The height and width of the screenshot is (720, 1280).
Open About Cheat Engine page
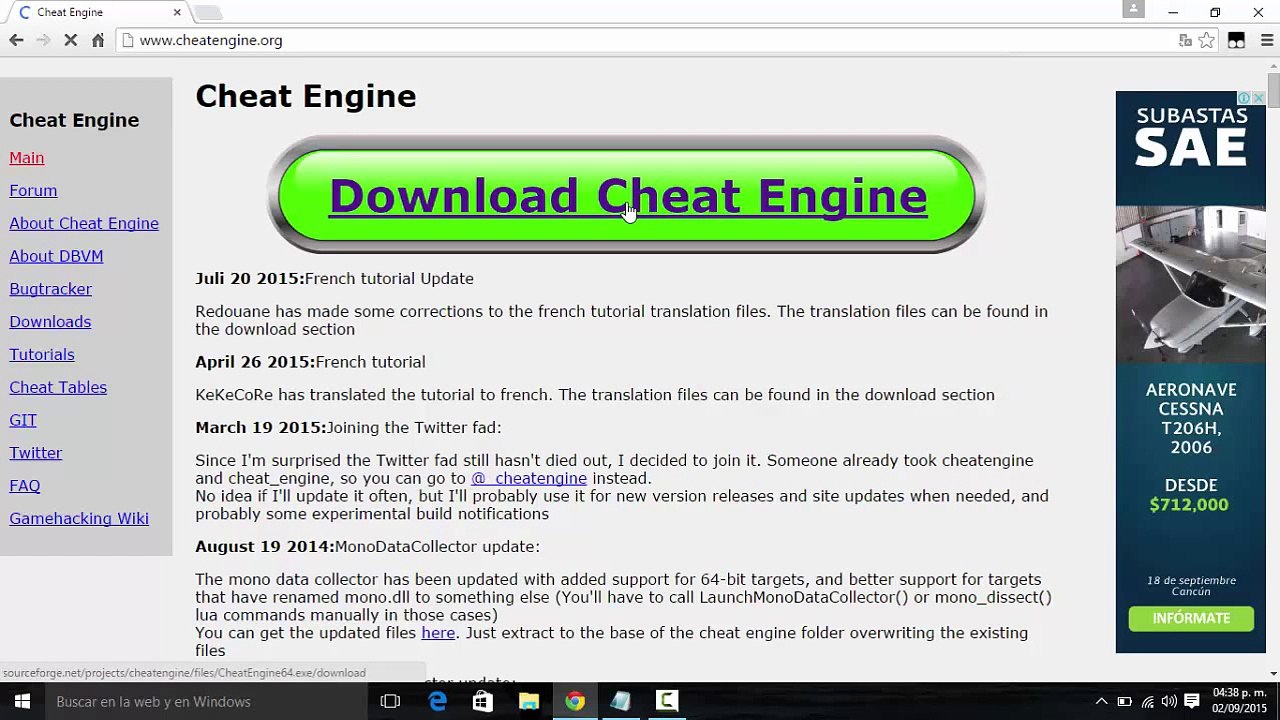click(84, 223)
